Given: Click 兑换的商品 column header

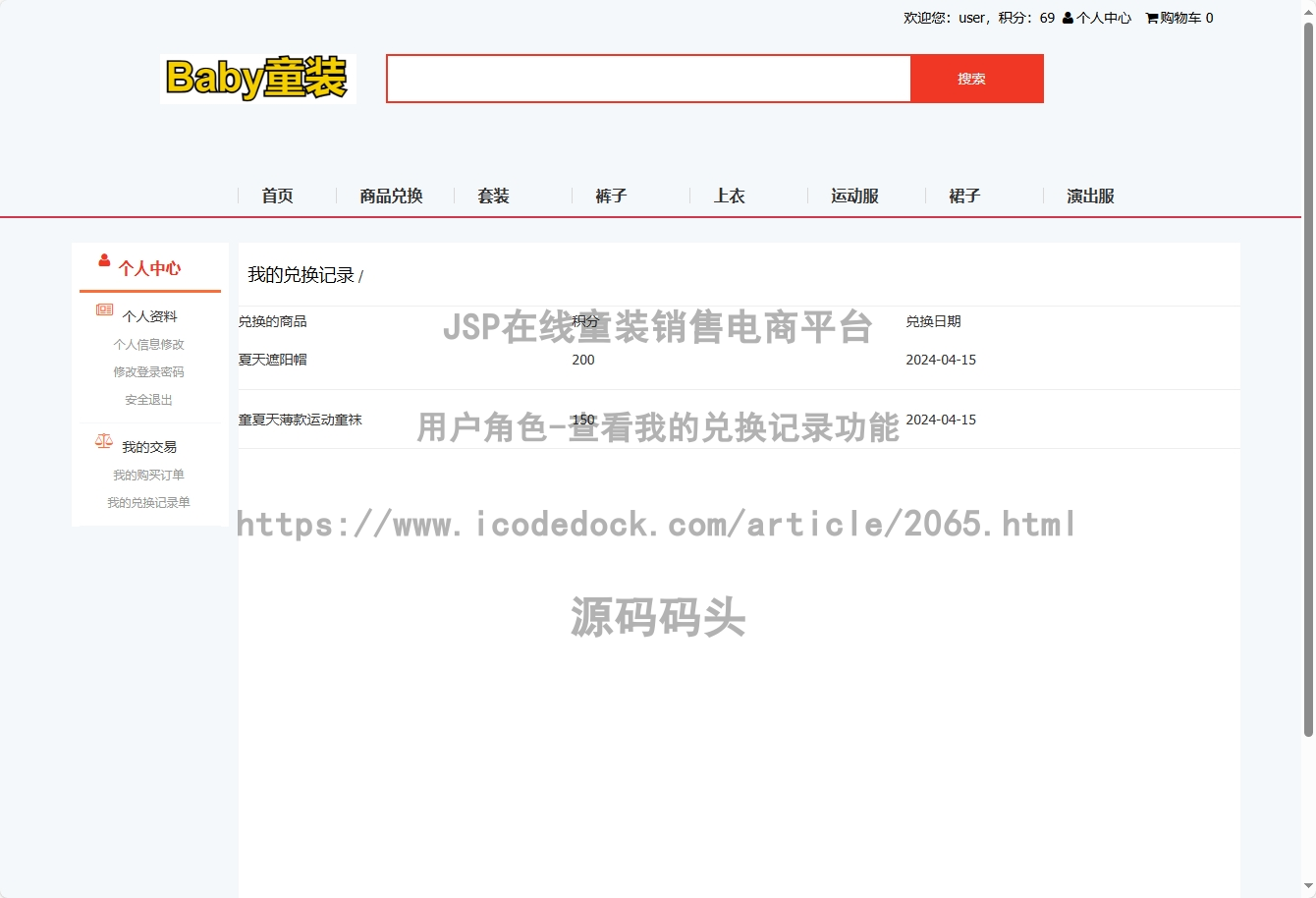Looking at the screenshot, I should tap(273, 321).
